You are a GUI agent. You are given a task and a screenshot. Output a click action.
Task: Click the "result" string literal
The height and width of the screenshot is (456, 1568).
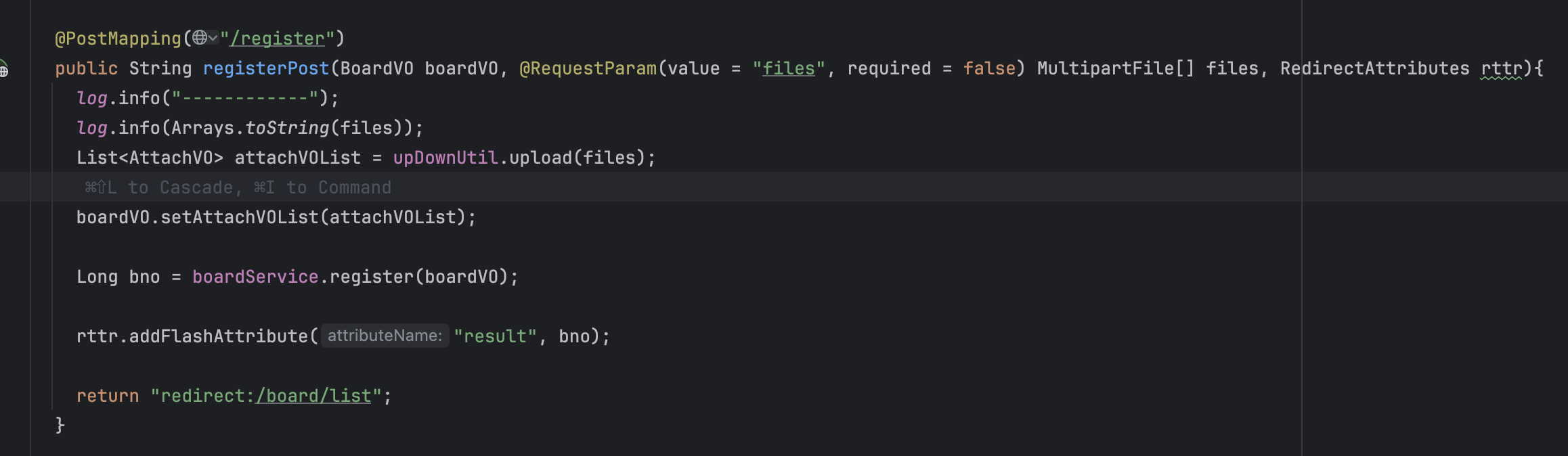click(495, 336)
